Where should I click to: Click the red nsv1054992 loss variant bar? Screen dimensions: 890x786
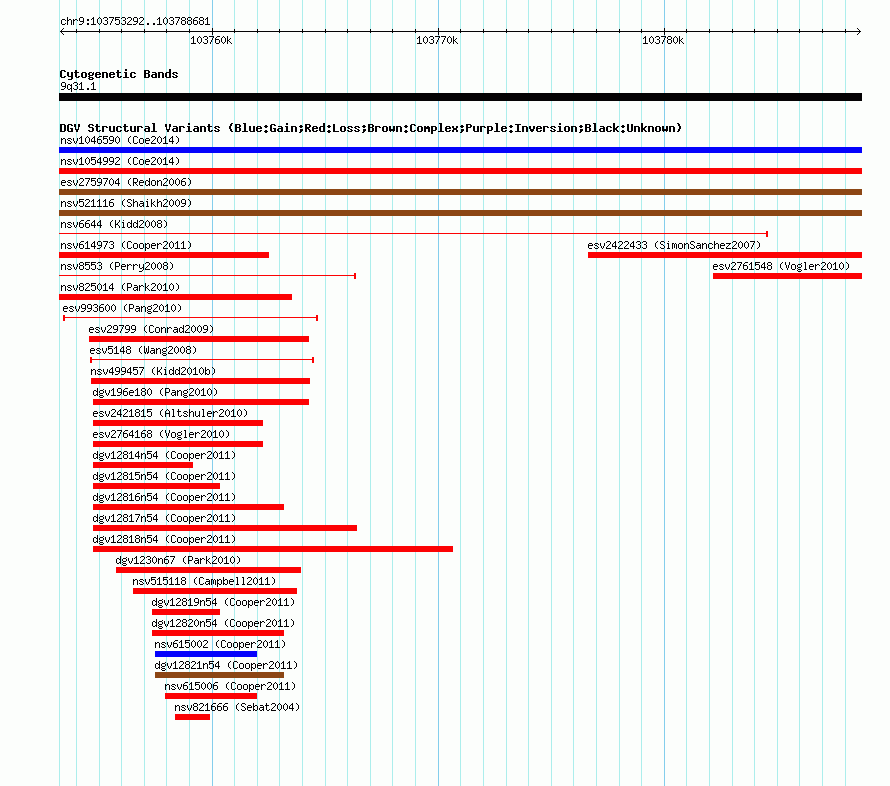460,171
